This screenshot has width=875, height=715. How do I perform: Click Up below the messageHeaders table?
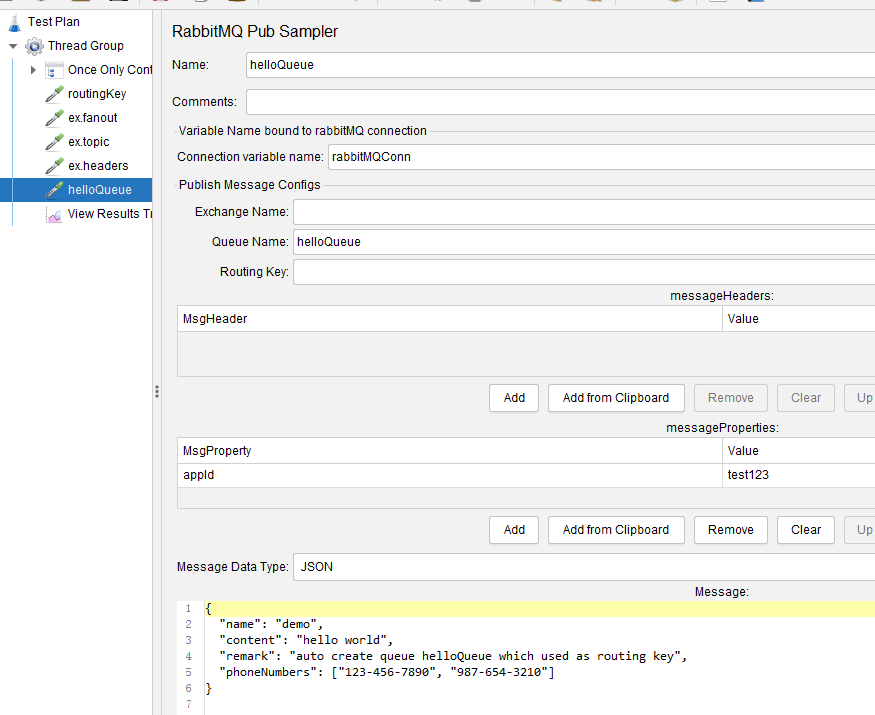860,398
